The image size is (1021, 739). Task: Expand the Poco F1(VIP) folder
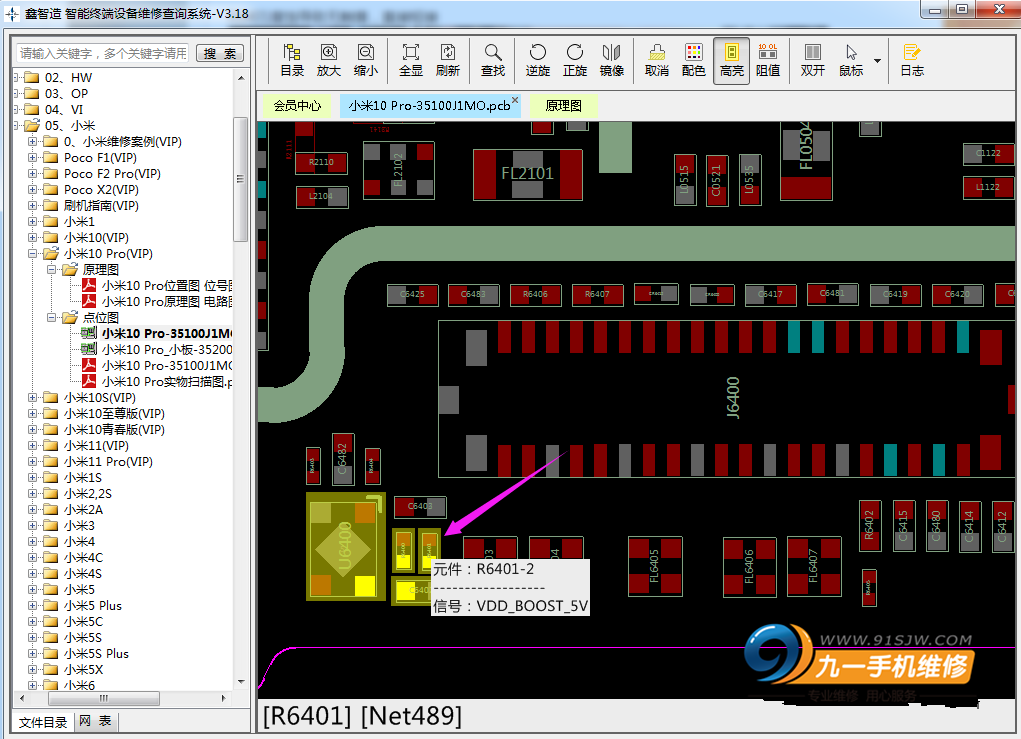click(32, 158)
